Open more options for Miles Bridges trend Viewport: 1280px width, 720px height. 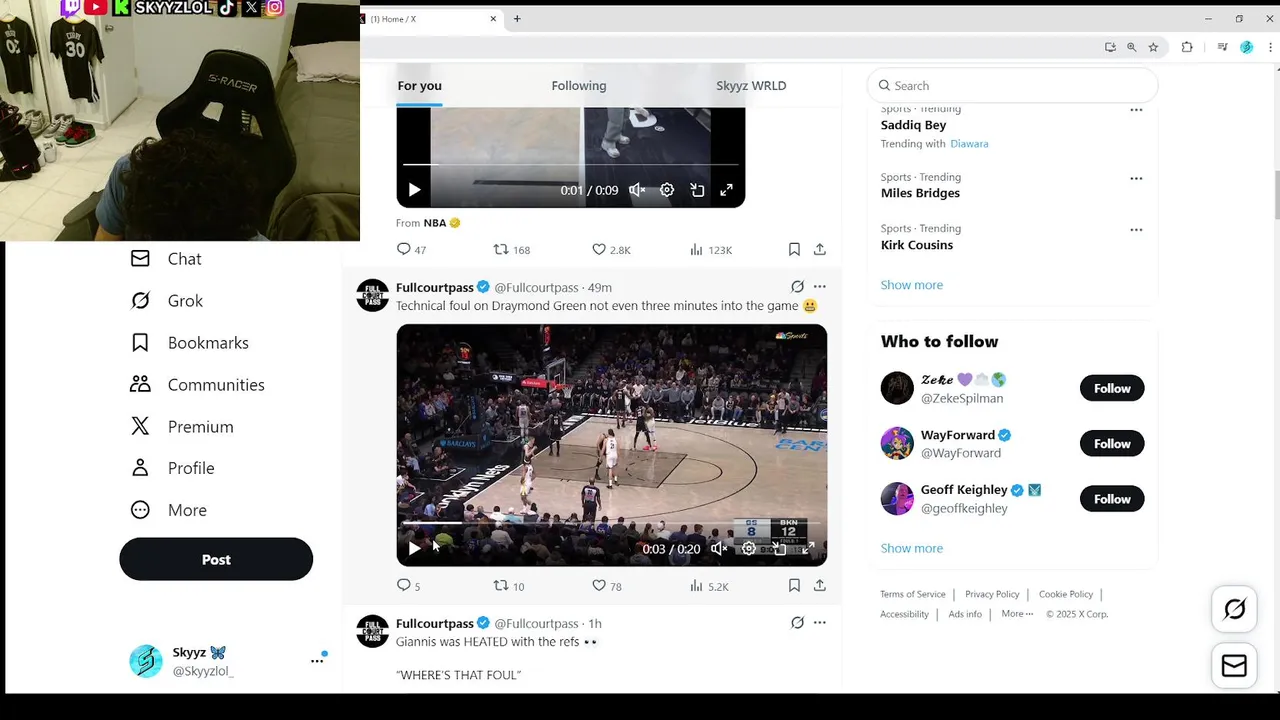click(1136, 178)
